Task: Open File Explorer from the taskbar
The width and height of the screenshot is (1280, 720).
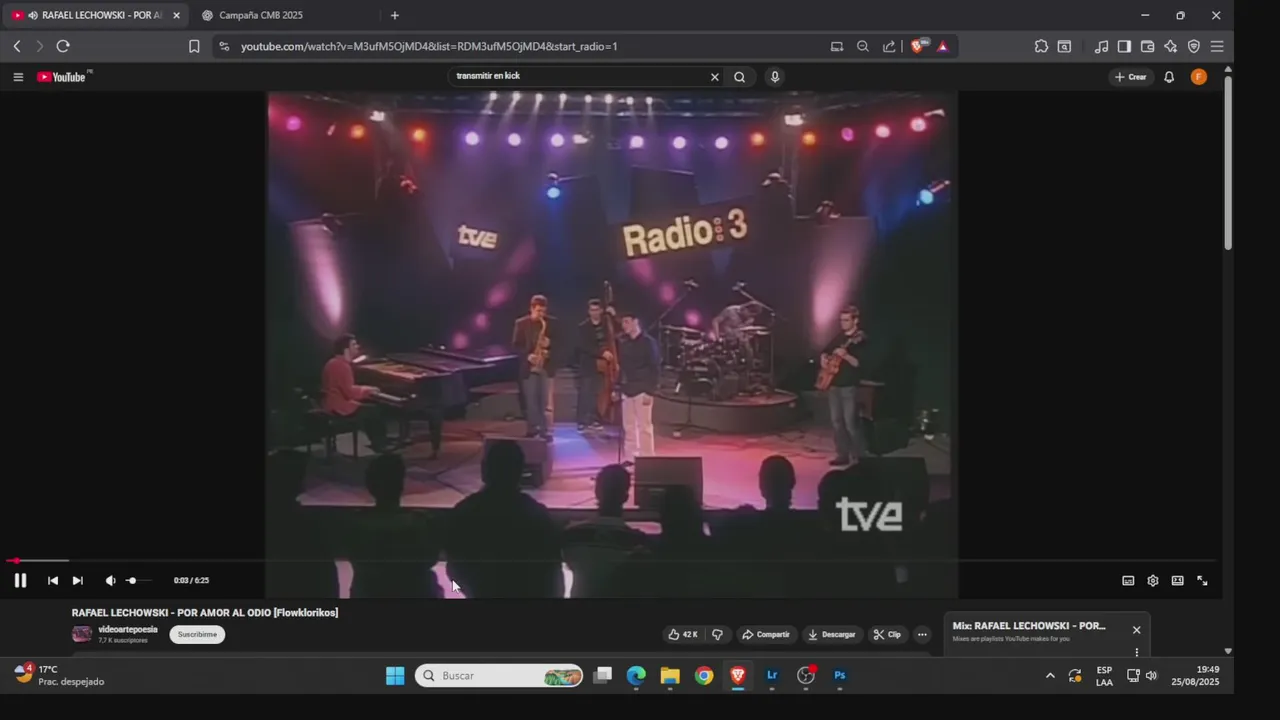Action: pyautogui.click(x=670, y=676)
